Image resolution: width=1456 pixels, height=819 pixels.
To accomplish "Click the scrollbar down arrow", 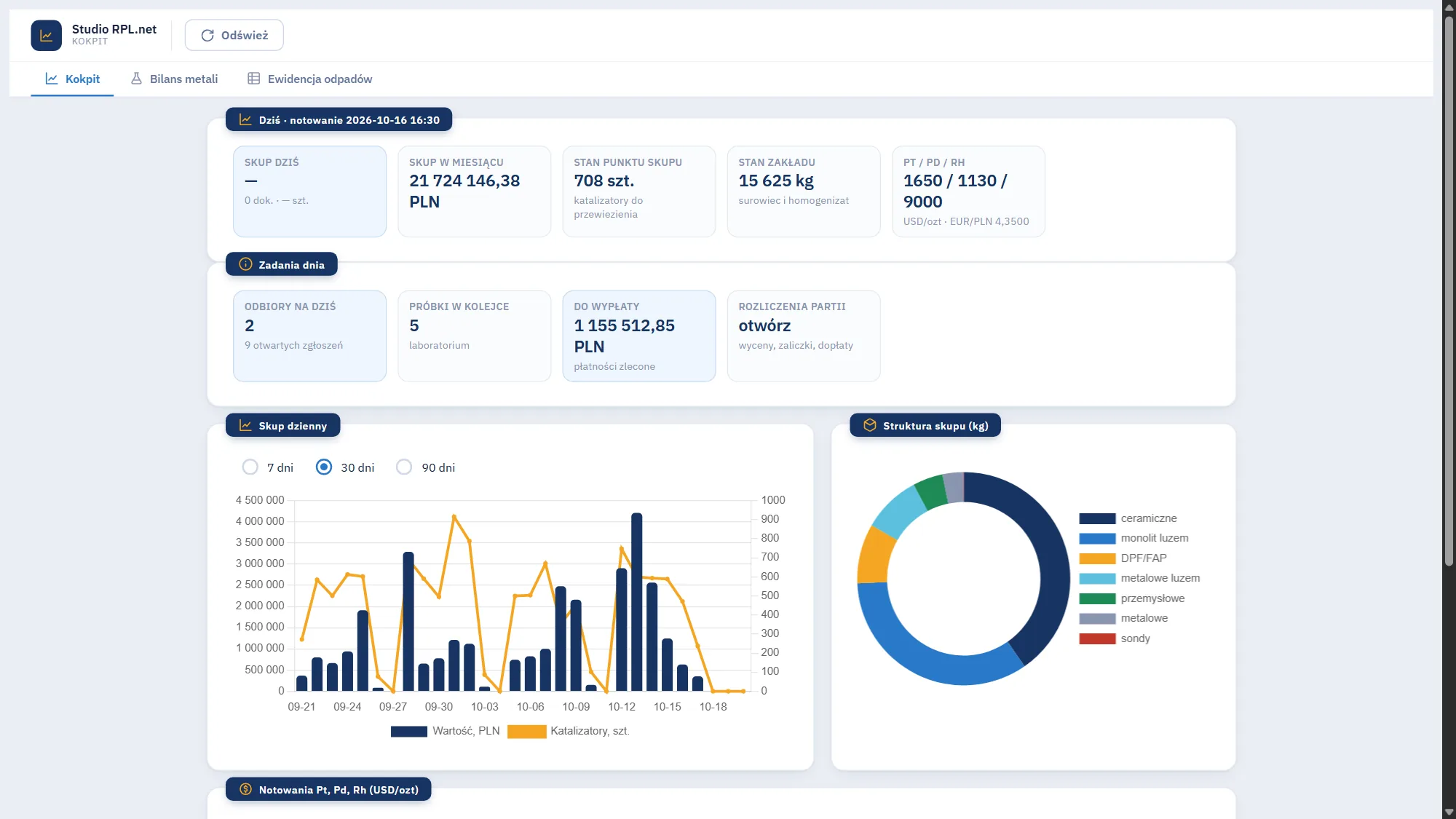I will pyautogui.click(x=1449, y=812).
